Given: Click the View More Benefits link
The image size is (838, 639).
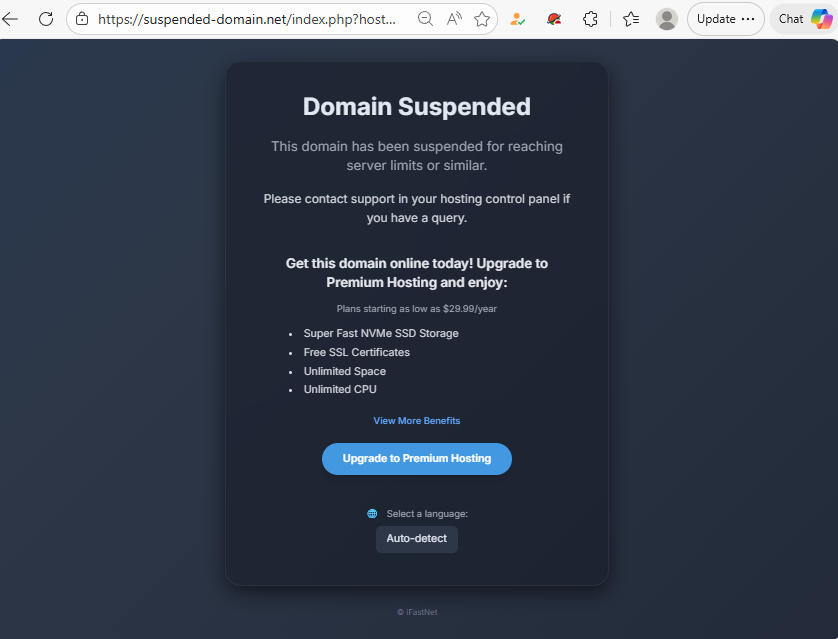Looking at the screenshot, I should pyautogui.click(x=417, y=421).
